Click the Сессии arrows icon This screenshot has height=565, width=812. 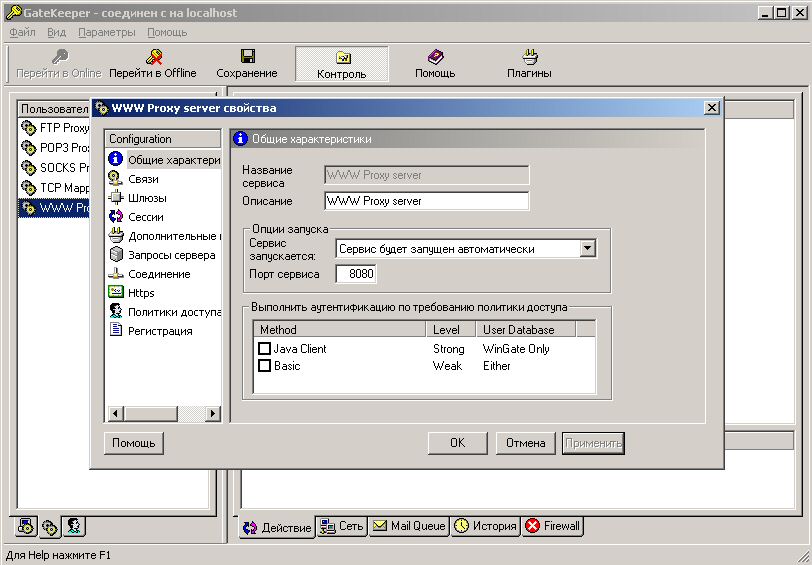[x=116, y=216]
